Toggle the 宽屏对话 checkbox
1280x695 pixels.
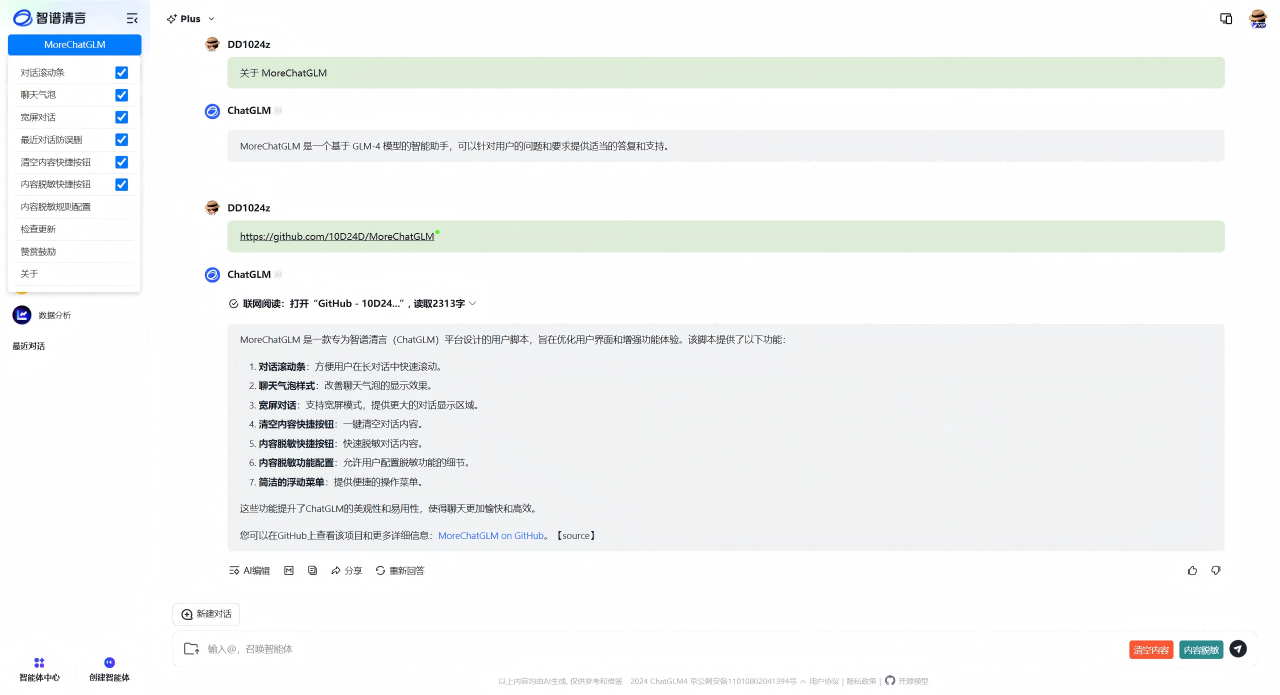coord(121,117)
